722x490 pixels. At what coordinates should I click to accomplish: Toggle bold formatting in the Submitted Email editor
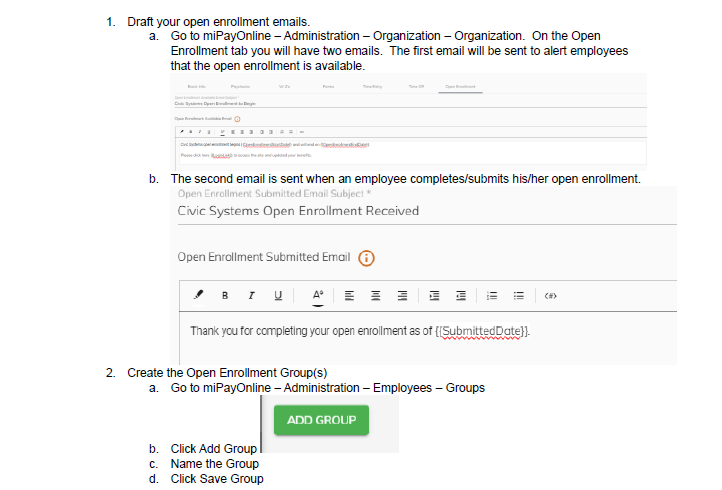(225, 296)
